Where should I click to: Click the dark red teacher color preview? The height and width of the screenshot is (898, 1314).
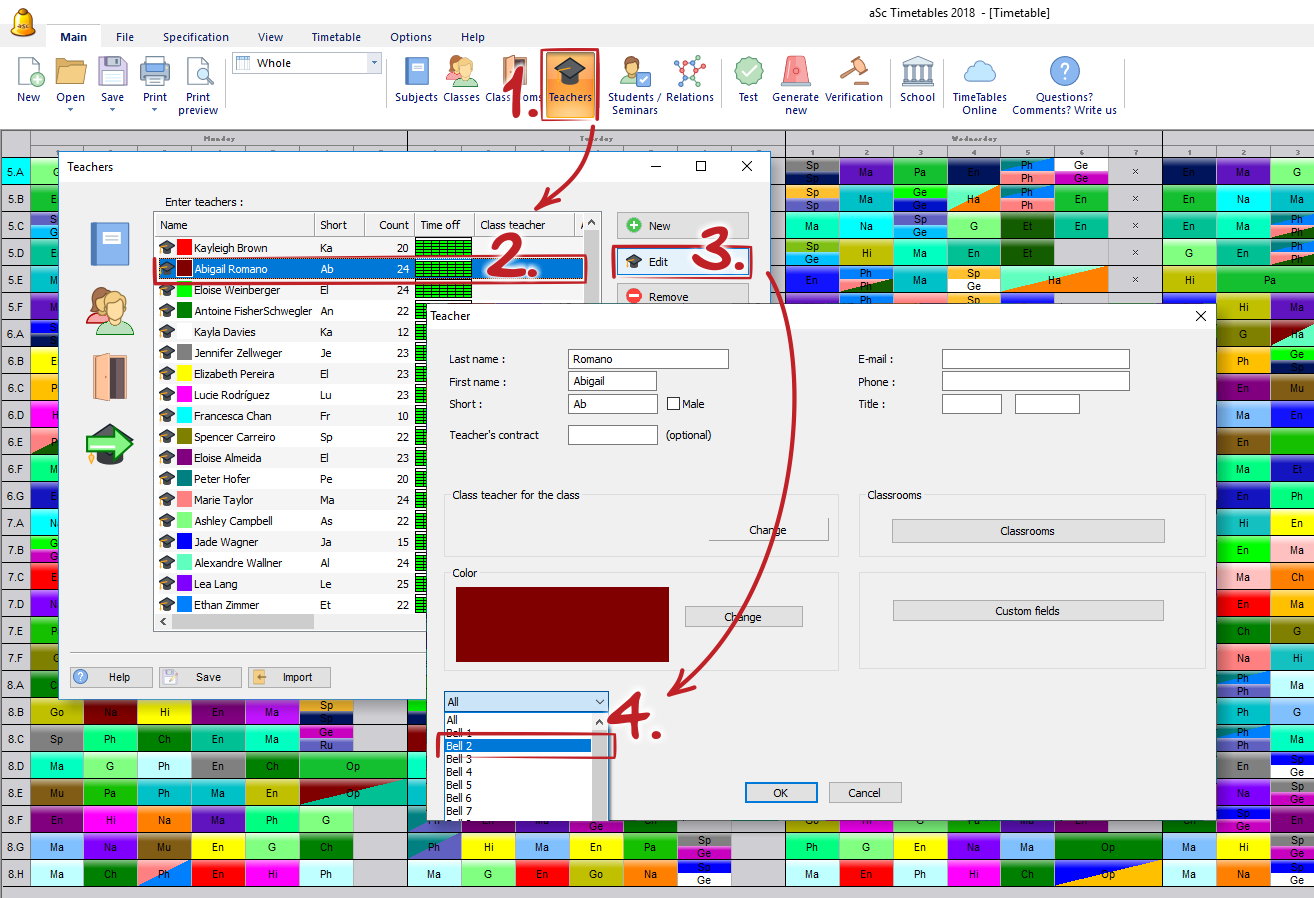pyautogui.click(x=562, y=624)
